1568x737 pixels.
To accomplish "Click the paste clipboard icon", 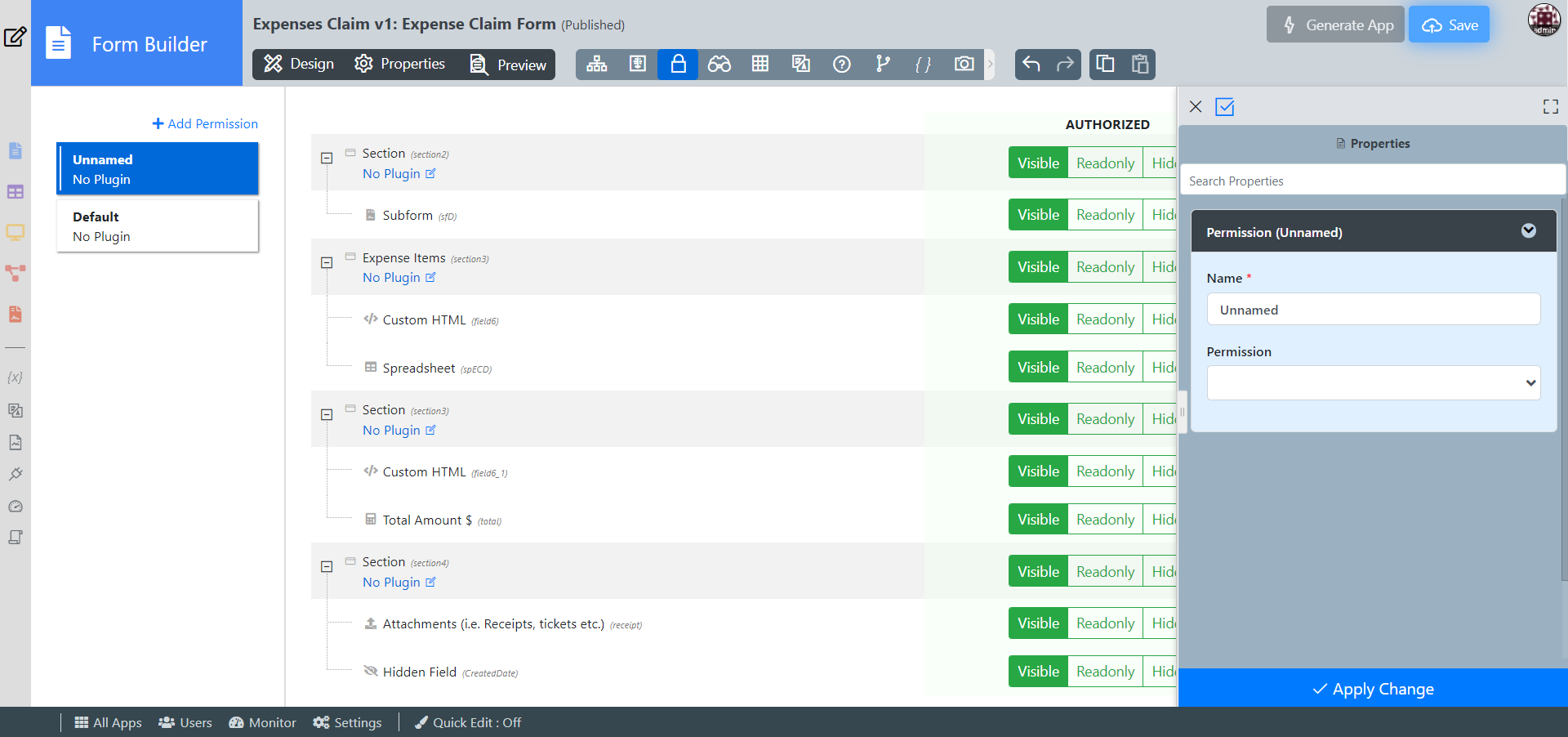I will click(x=1140, y=65).
